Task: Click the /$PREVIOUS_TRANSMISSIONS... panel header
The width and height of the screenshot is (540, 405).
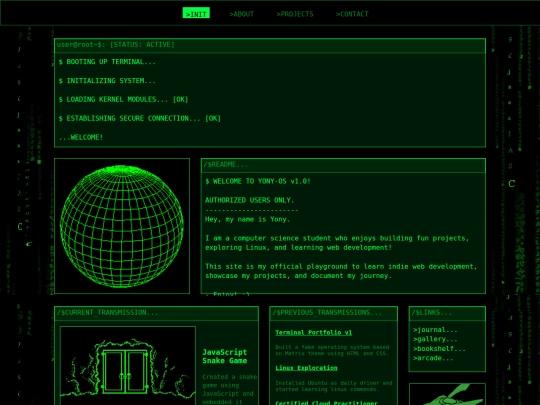Action: pos(333,313)
